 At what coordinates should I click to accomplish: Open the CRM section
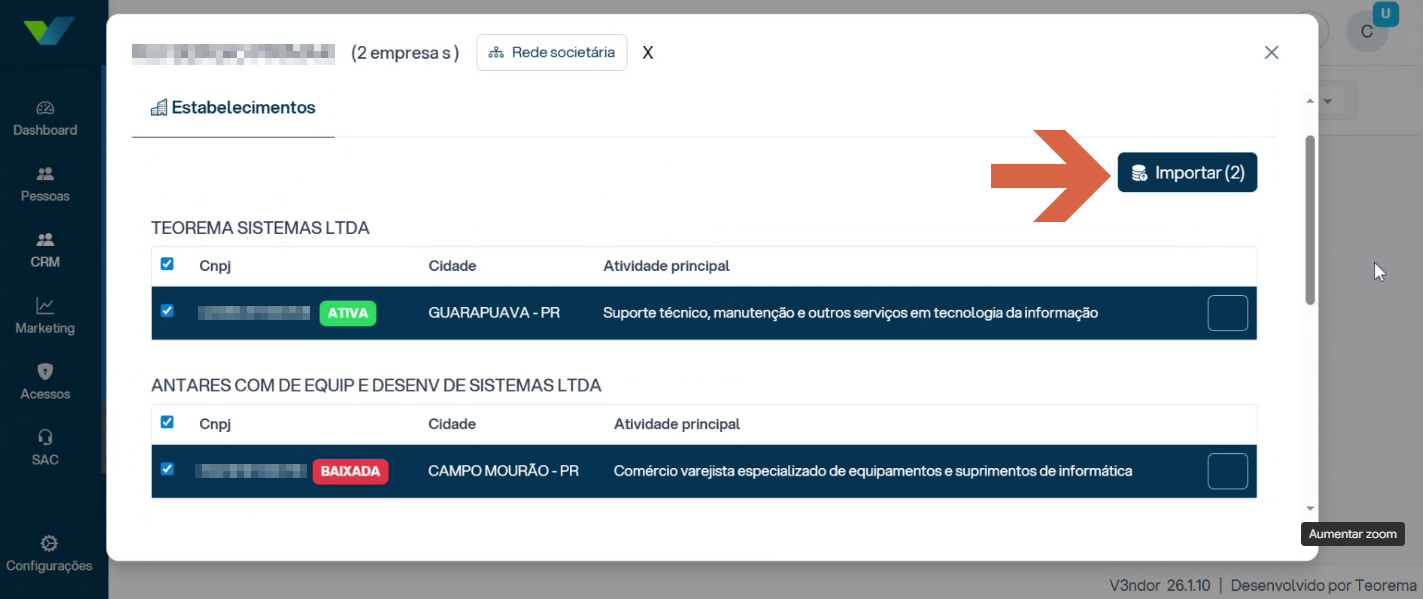click(45, 251)
